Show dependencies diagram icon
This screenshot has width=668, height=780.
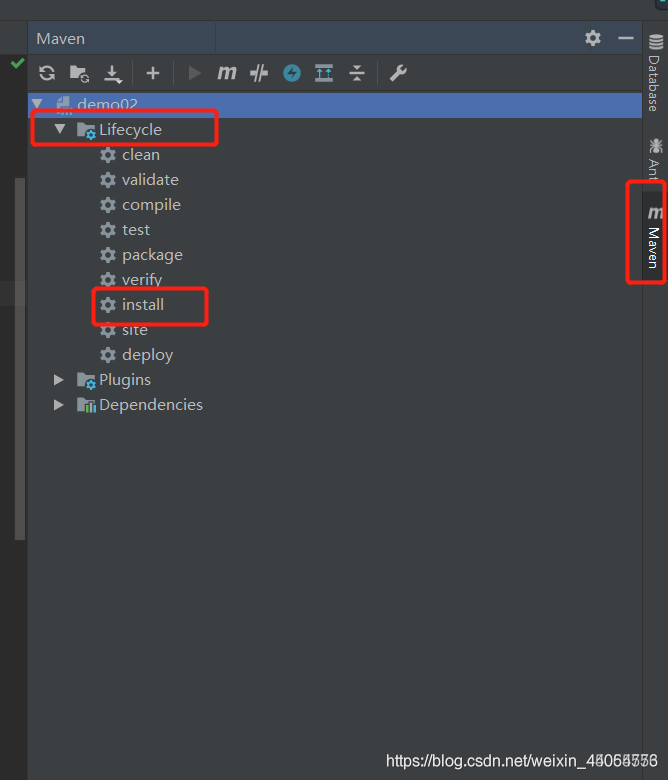[x=324, y=73]
